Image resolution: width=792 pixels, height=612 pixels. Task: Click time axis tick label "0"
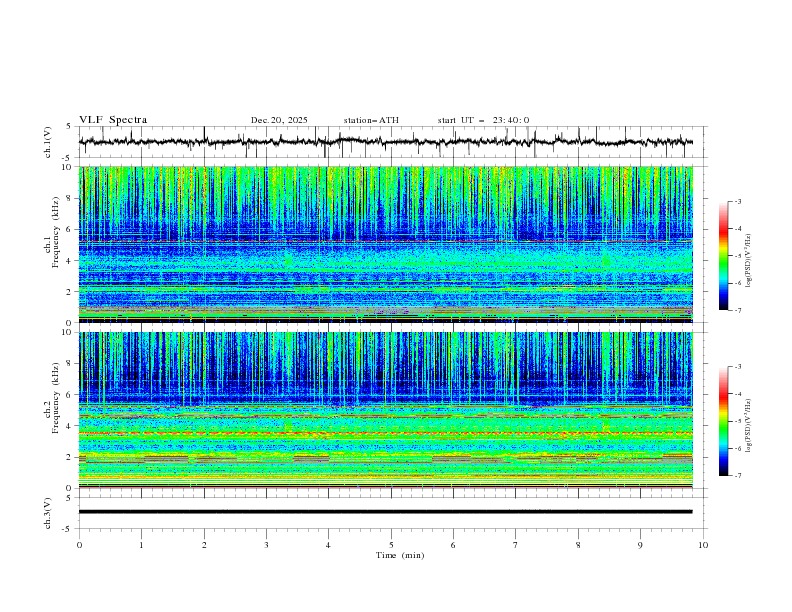tap(79, 545)
